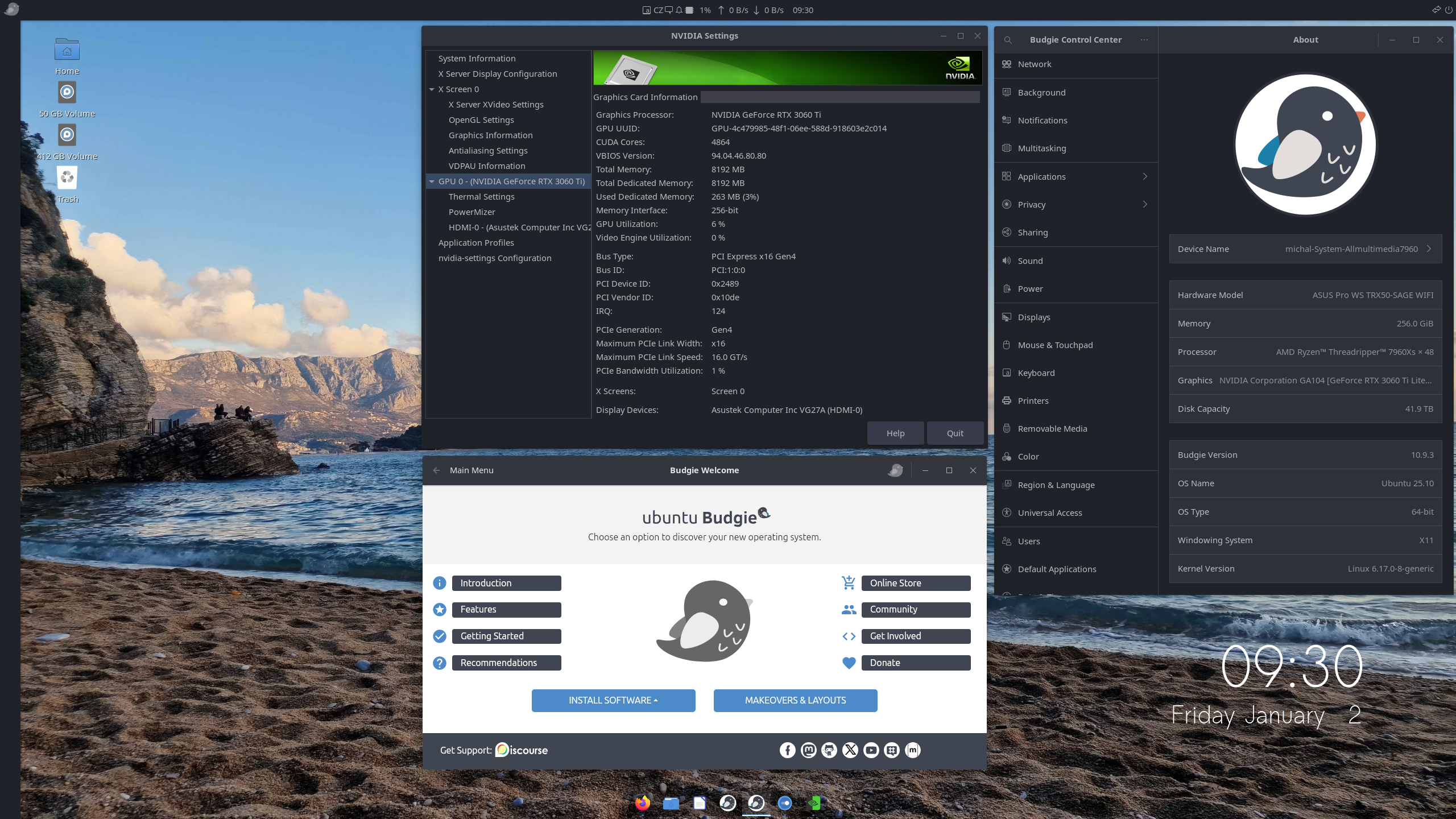Viewport: 1456px width, 819px height.
Task: Open the Mastodon icon in footer
Action: [808, 750]
